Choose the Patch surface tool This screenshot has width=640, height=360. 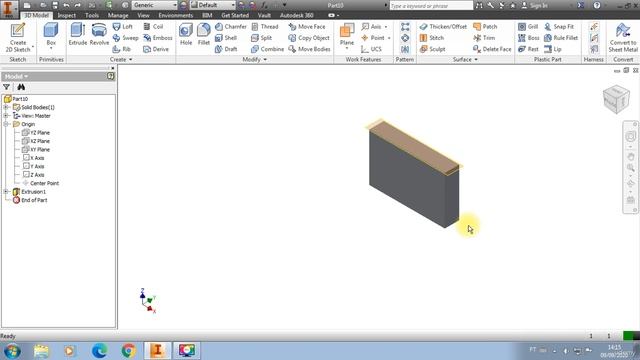point(485,27)
